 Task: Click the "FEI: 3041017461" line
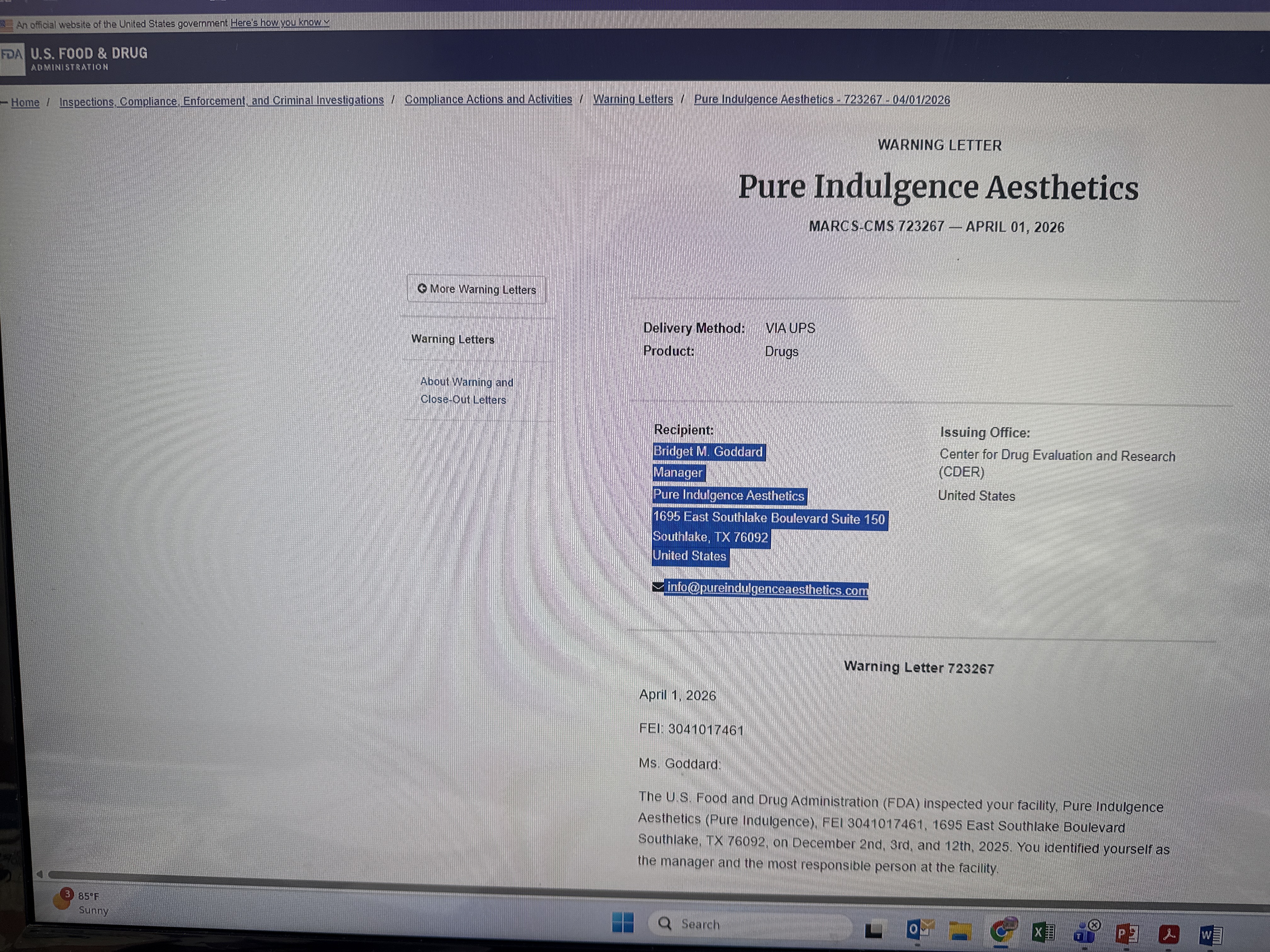pos(691,729)
